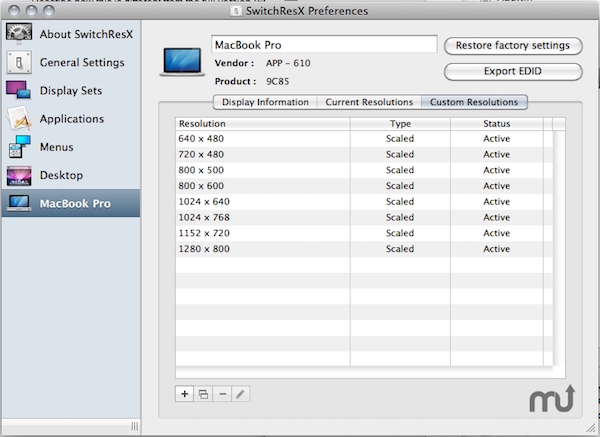Click Restore factory settings button
The height and width of the screenshot is (437, 600).
513,46
